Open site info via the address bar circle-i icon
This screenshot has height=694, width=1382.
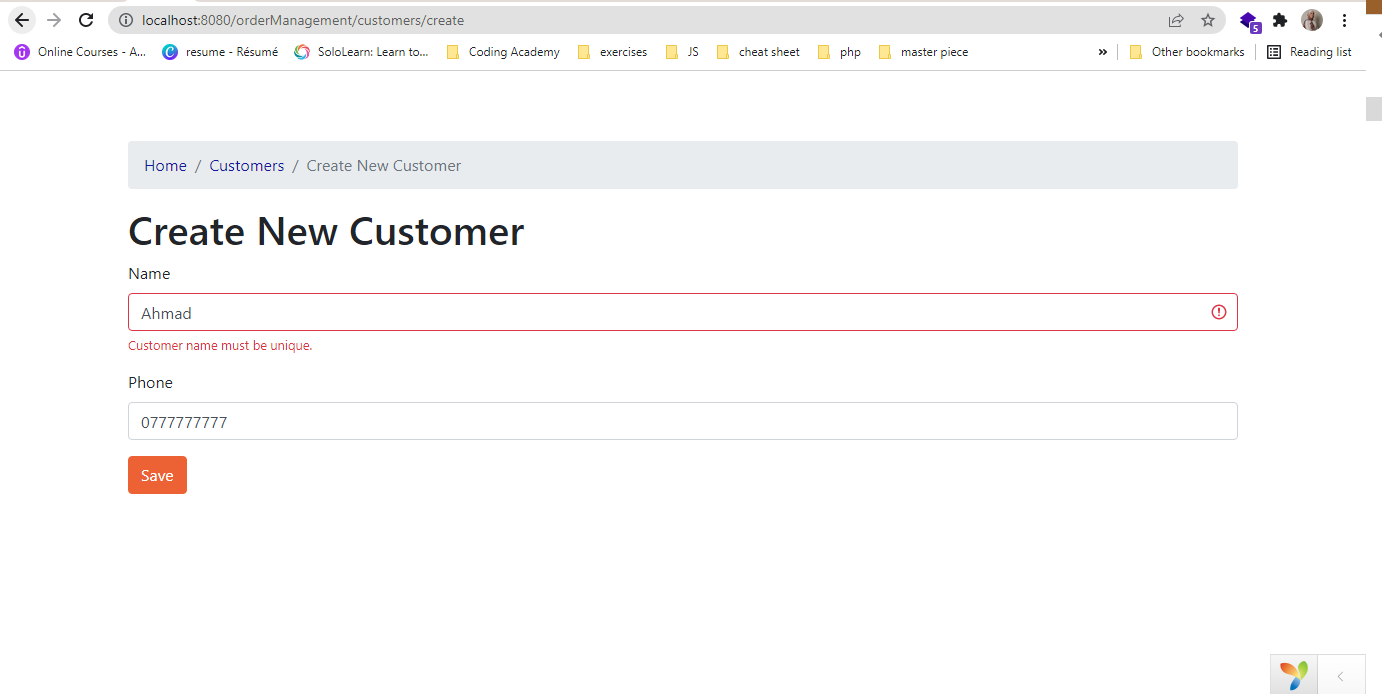(125, 20)
